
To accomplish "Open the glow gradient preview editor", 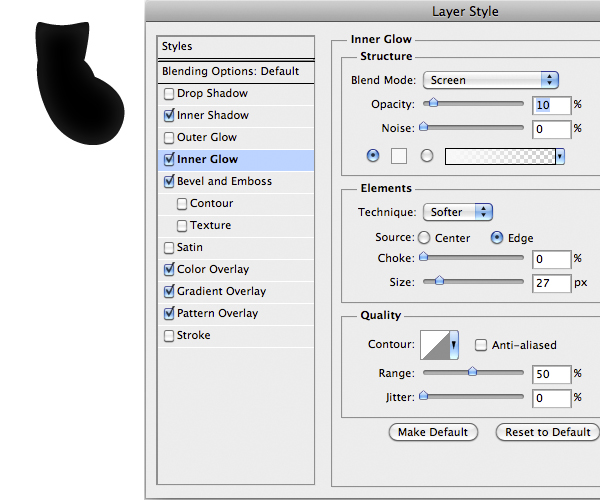I will point(499,156).
